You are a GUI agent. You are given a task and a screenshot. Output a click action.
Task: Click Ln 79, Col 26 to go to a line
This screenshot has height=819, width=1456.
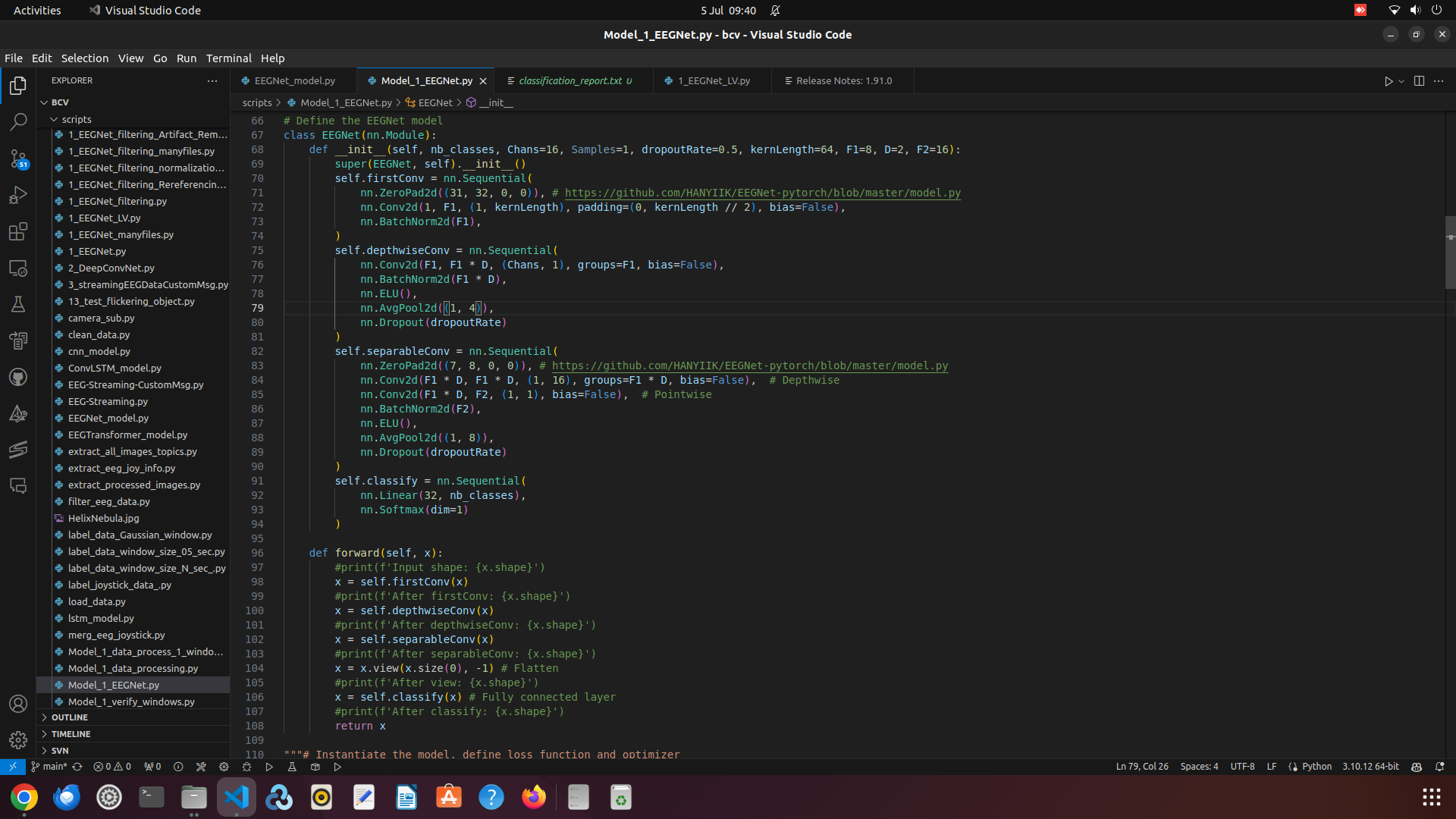coord(1141,767)
